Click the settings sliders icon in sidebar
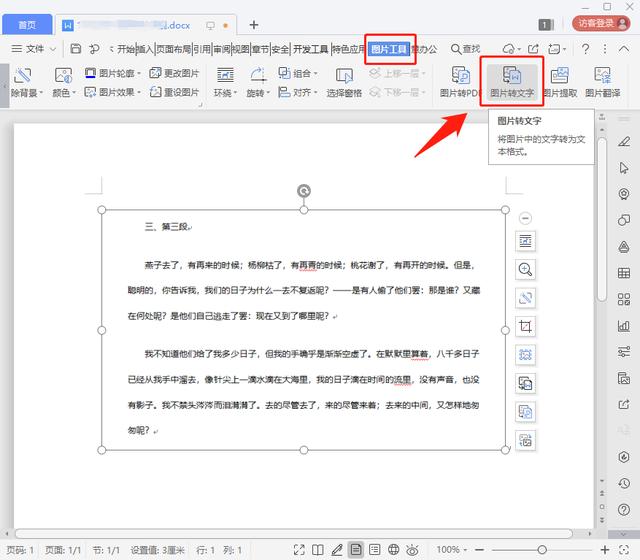 pos(624,351)
